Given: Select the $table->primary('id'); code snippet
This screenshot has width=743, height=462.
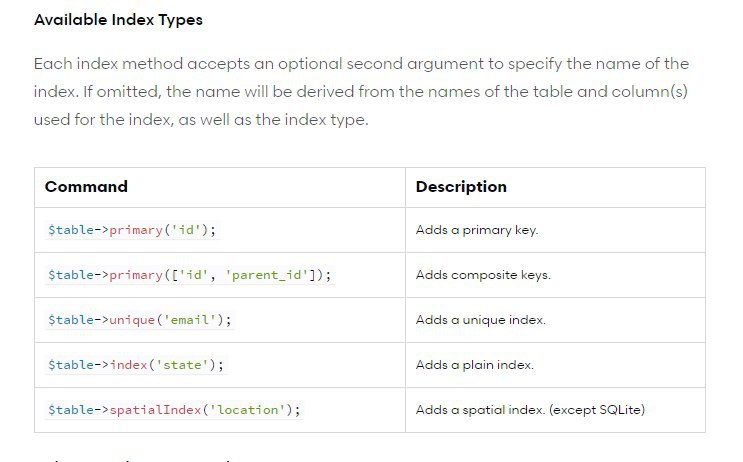Looking at the screenshot, I should tap(132, 230).
